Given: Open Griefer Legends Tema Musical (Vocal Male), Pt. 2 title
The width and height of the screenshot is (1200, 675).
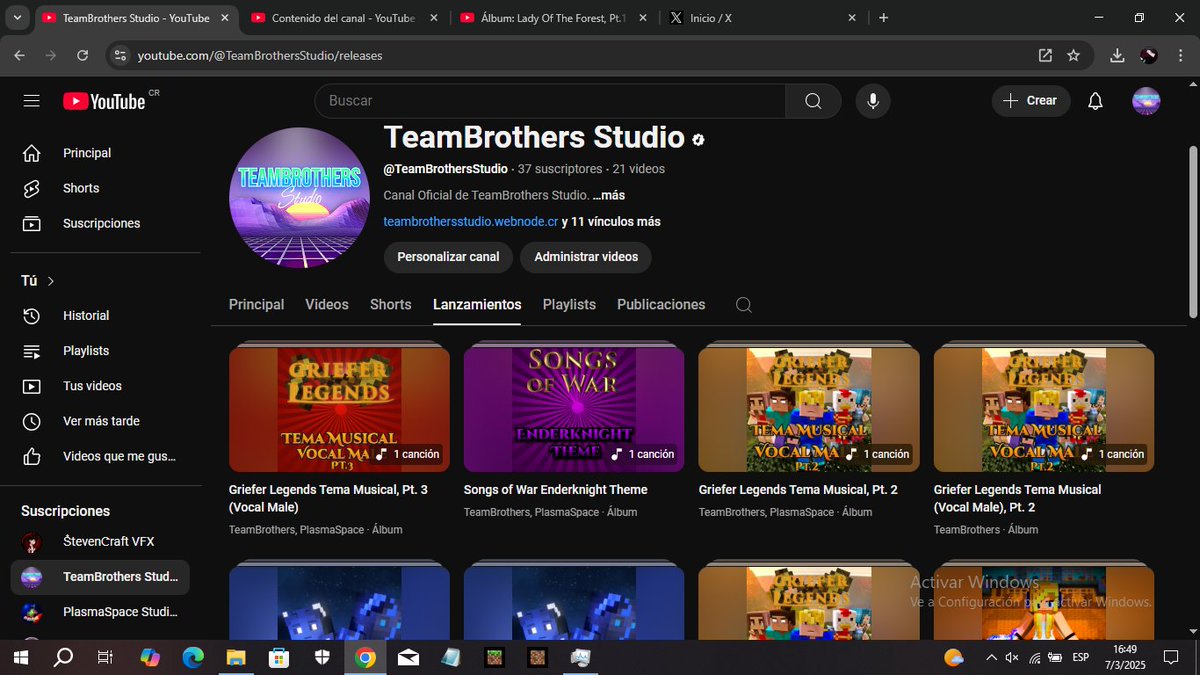Looking at the screenshot, I should (x=1017, y=498).
